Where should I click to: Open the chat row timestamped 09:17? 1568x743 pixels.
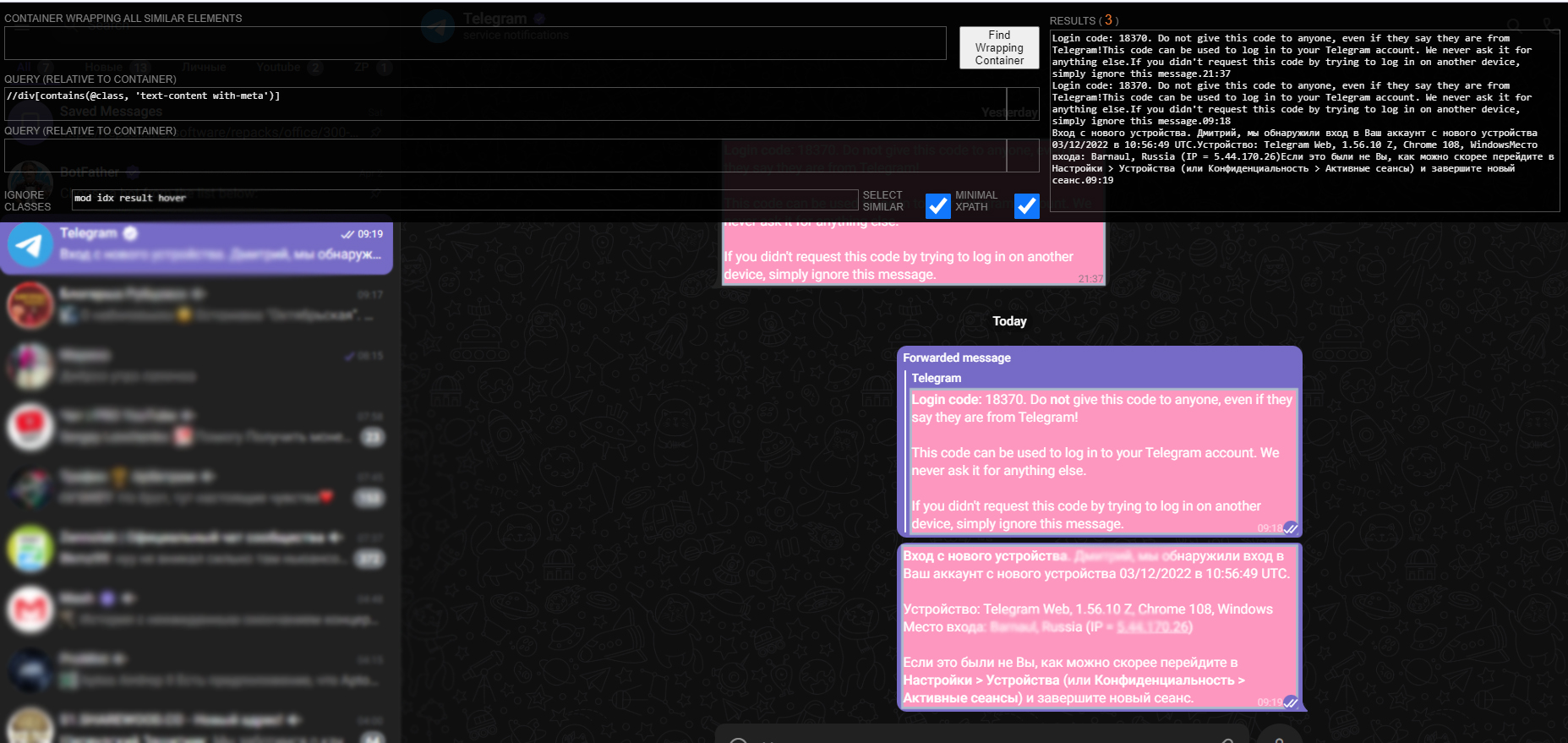pyautogui.click(x=196, y=305)
